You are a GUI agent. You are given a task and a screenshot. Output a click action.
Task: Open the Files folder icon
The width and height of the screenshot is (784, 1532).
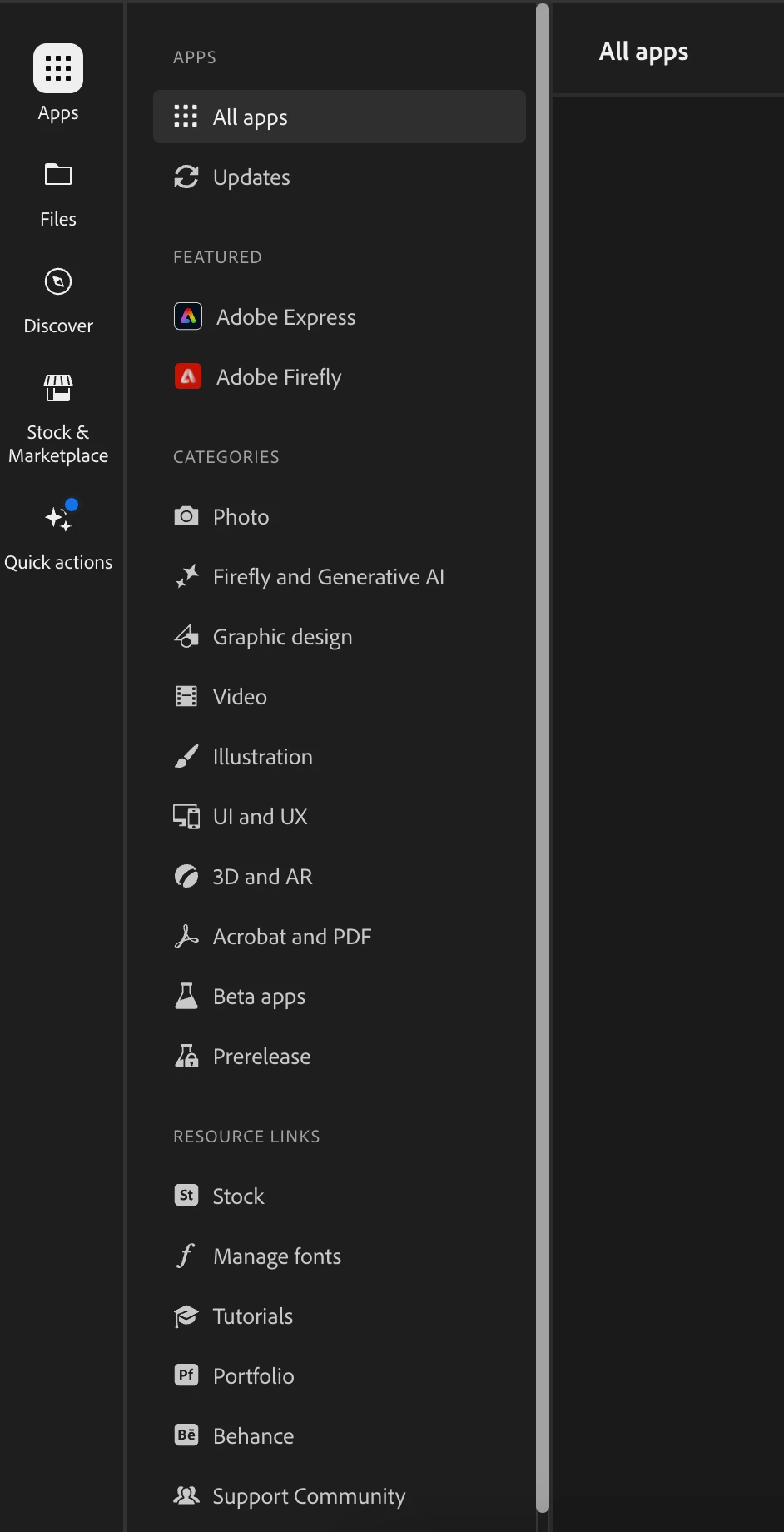(58, 175)
